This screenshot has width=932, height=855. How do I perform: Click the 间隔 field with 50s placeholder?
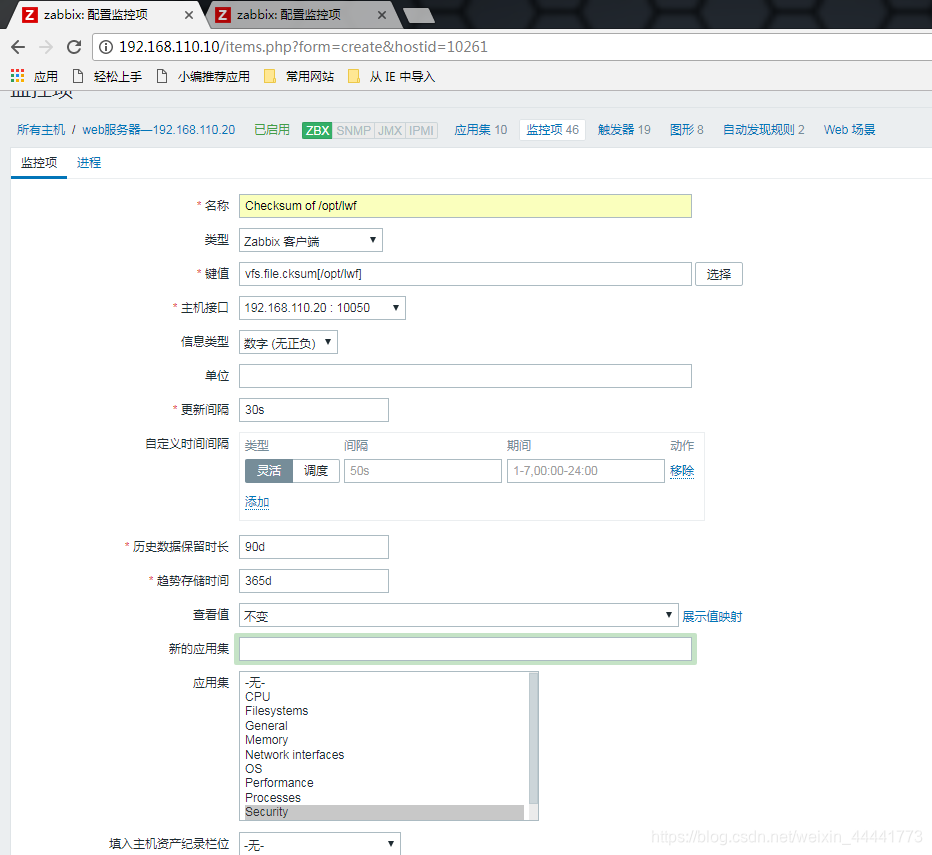(423, 471)
